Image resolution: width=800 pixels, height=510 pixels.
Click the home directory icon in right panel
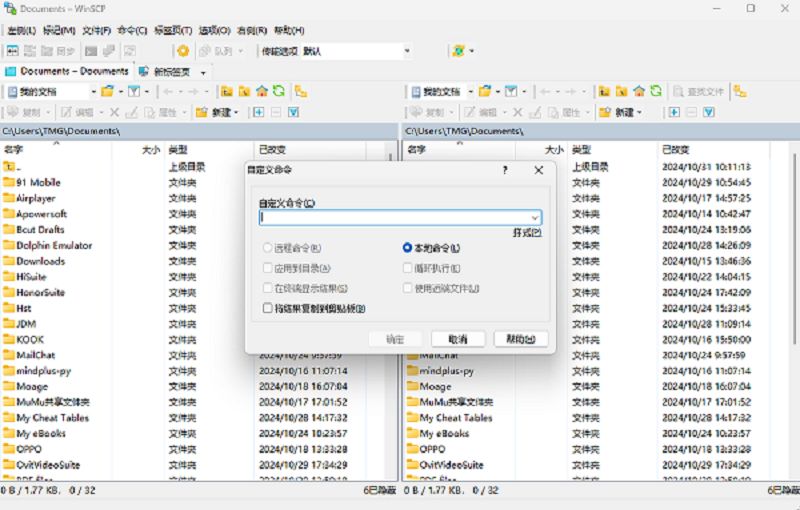tap(639, 91)
